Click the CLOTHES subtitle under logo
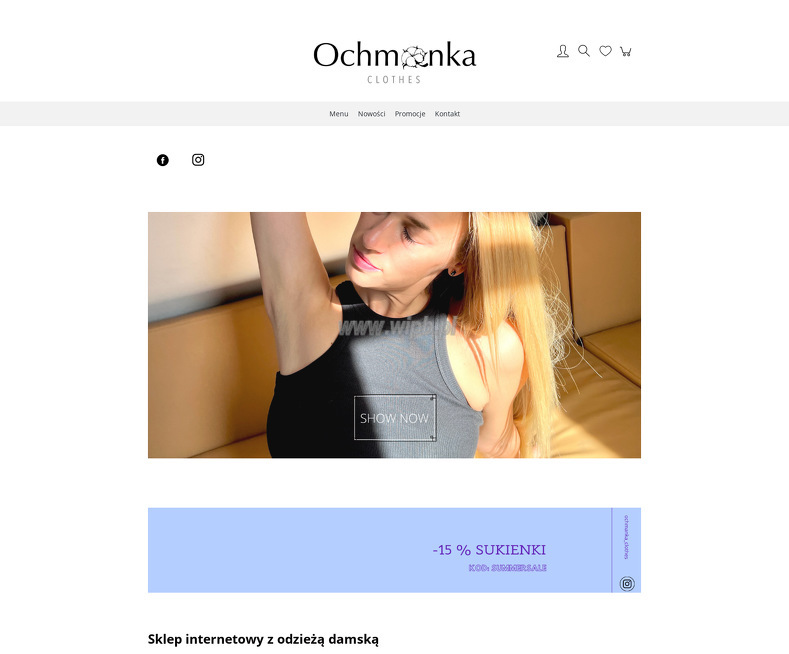Viewport: 789px width, 654px height. (x=394, y=79)
